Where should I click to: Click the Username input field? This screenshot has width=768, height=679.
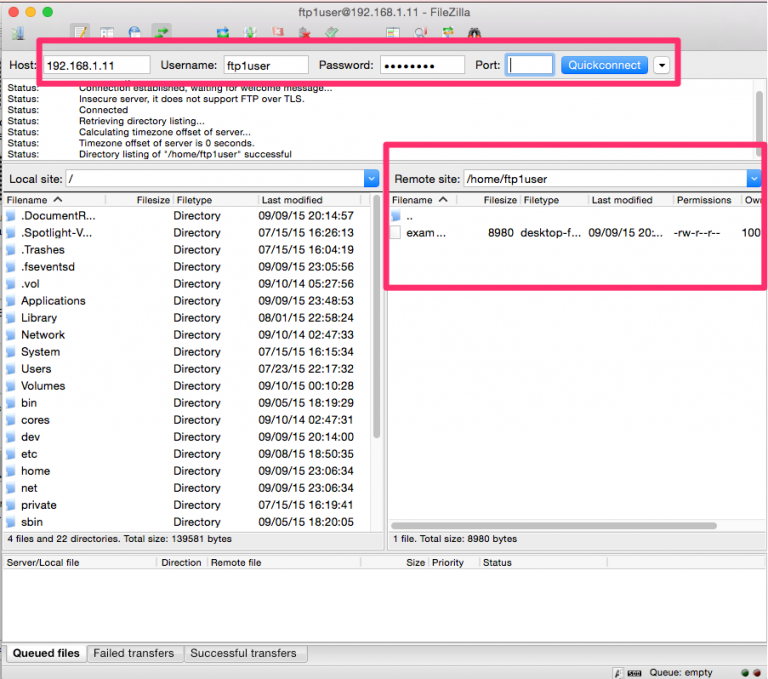(x=266, y=65)
